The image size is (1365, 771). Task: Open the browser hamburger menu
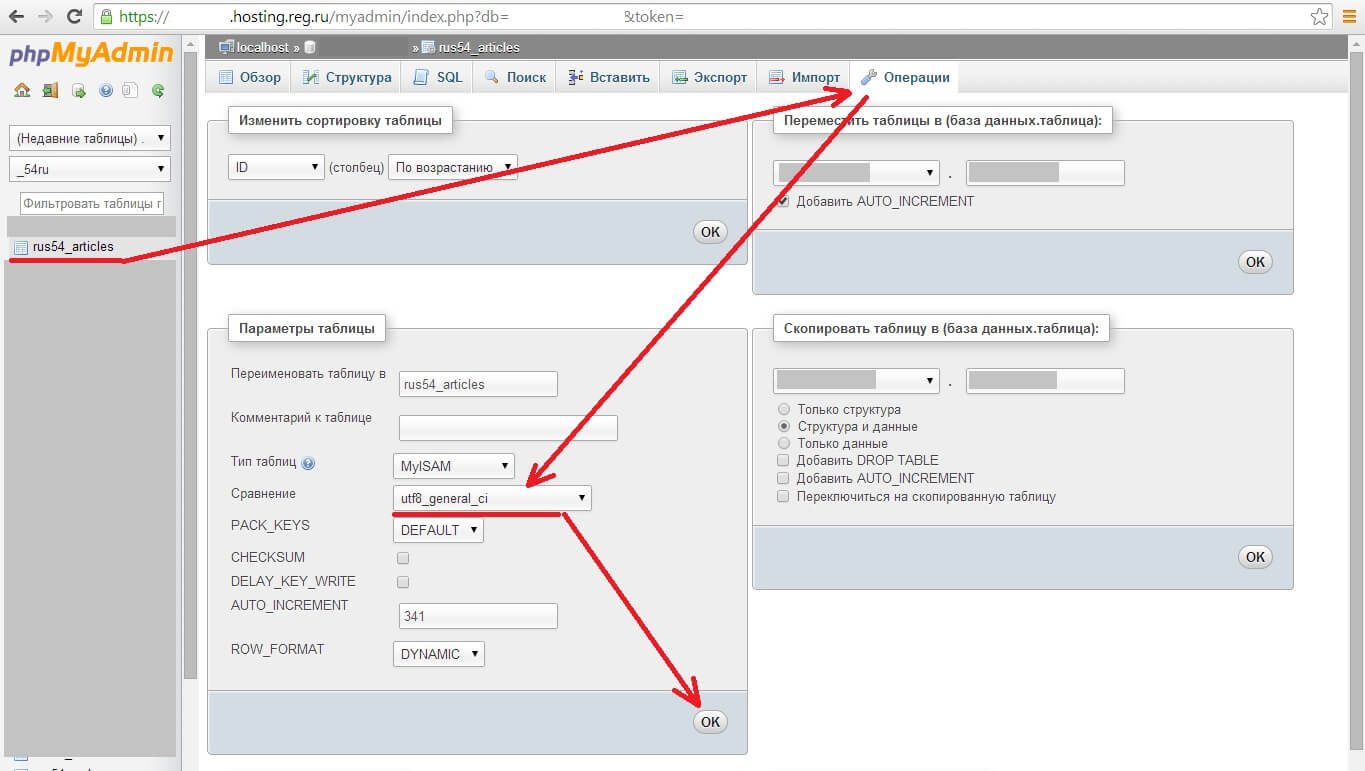coord(1349,16)
